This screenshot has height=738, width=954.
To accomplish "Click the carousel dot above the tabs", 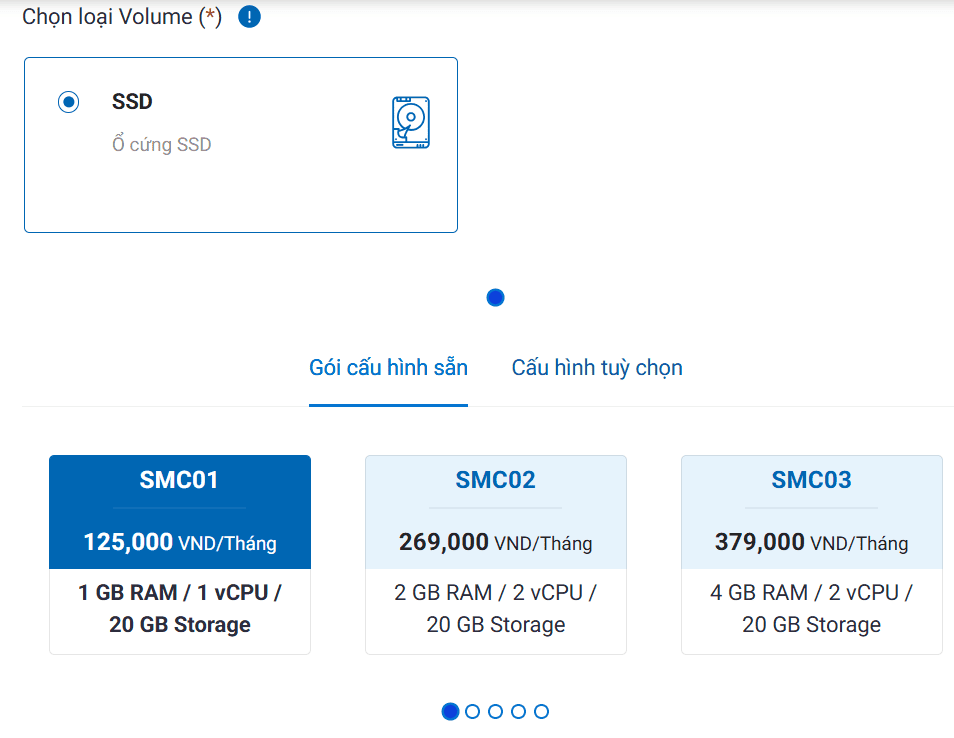I will coord(494,297).
